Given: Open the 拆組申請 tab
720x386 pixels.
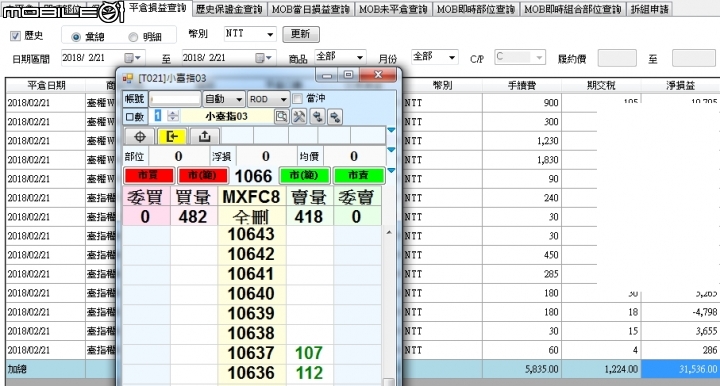Looking at the screenshot, I should [649, 9].
